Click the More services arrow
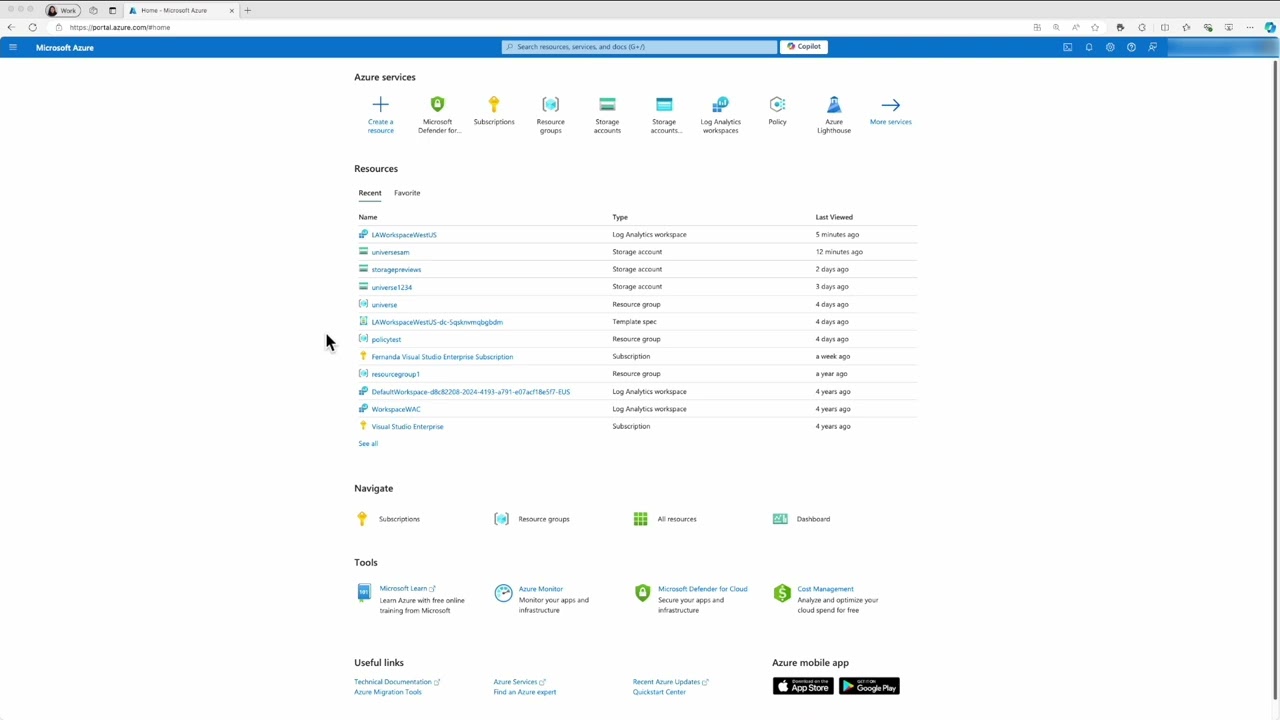This screenshot has width=1280, height=720. pyautogui.click(x=890, y=104)
